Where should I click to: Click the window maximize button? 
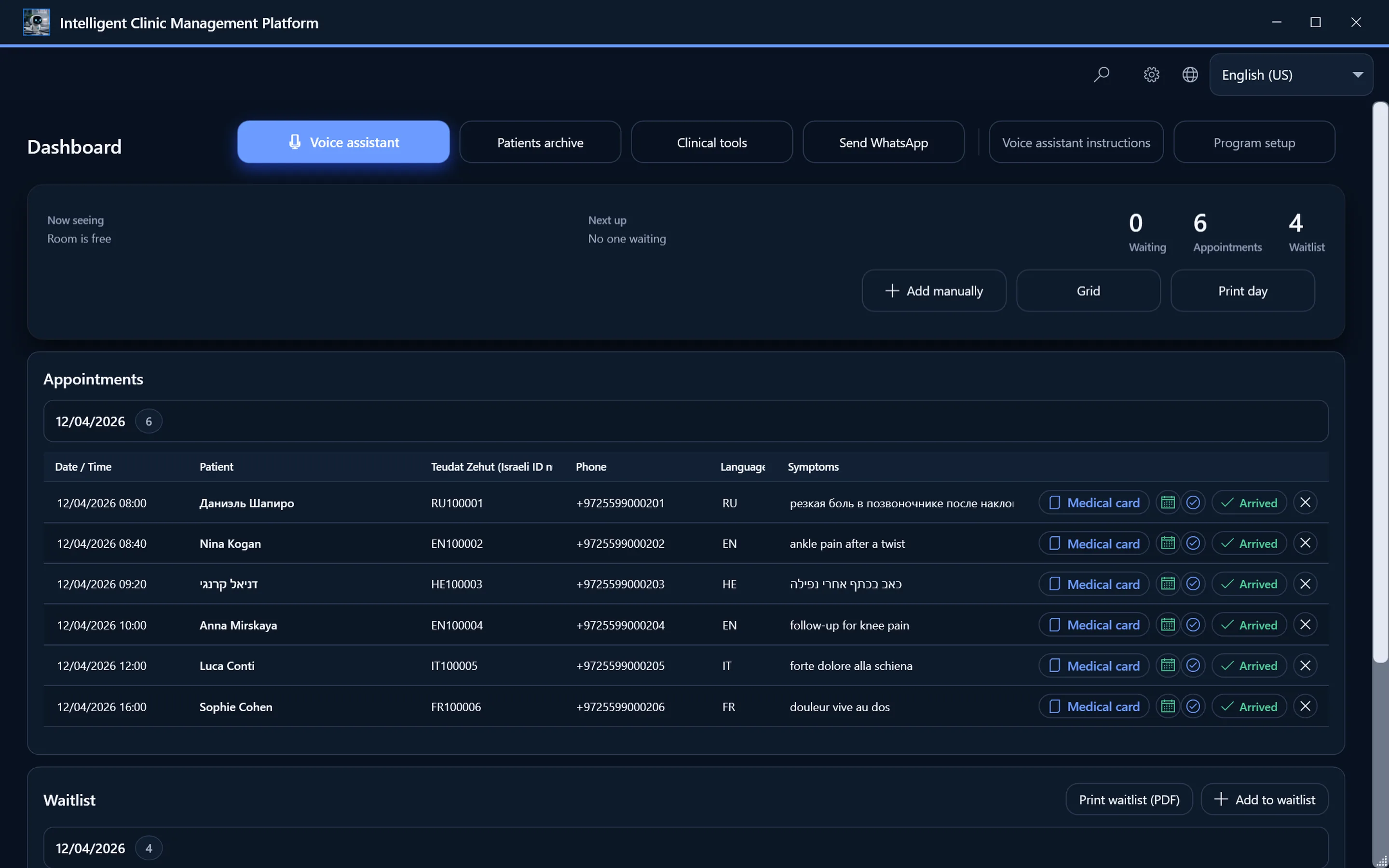point(1316,22)
